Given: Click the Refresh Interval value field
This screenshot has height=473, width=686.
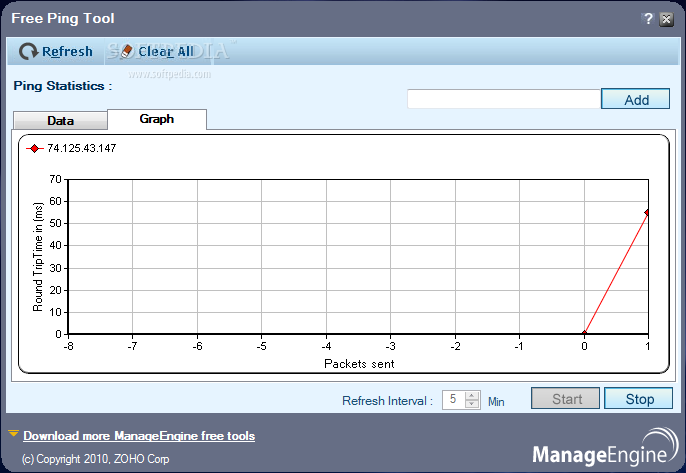Looking at the screenshot, I should [x=453, y=399].
